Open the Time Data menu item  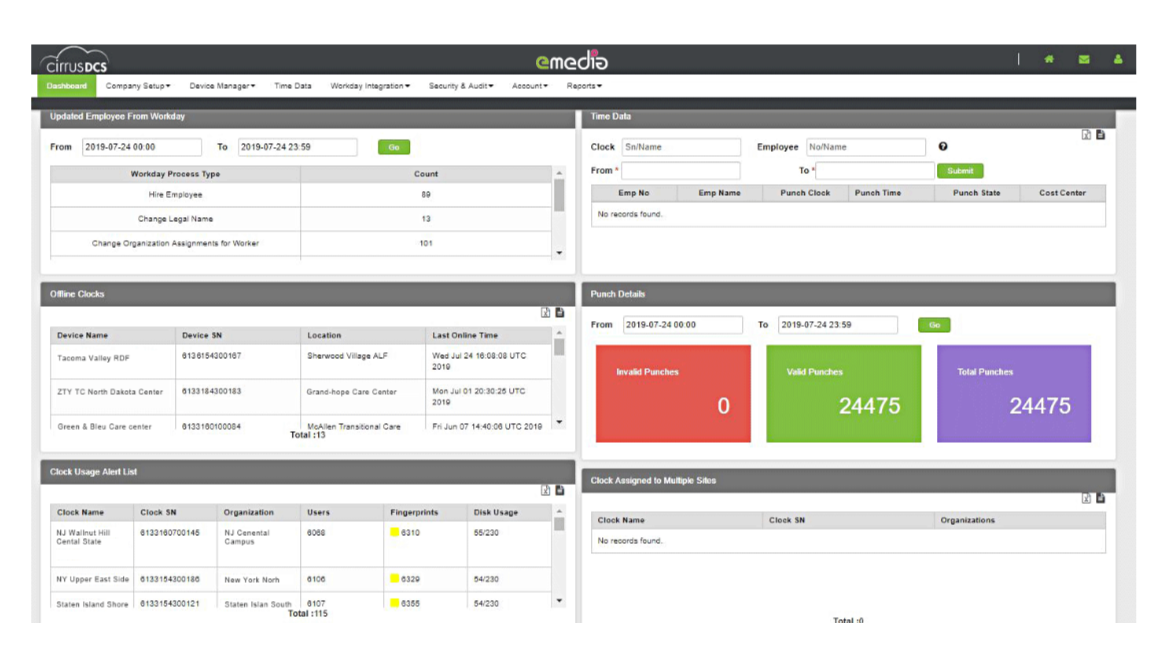point(291,86)
